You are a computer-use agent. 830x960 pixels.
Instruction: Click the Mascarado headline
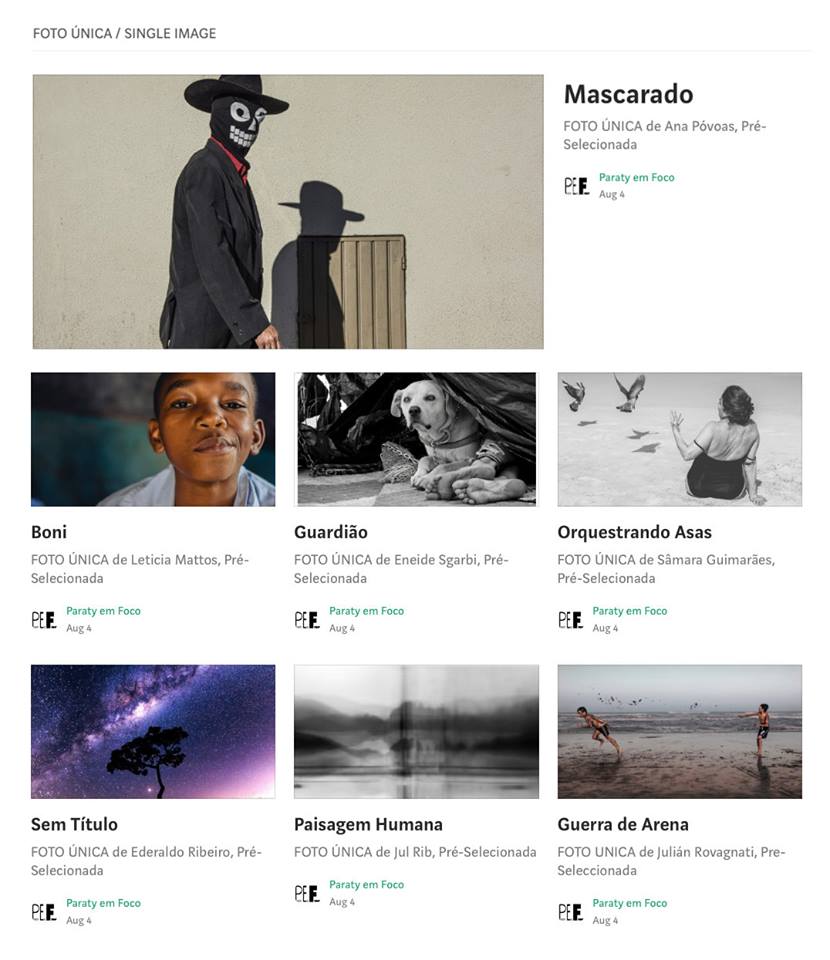tap(628, 94)
